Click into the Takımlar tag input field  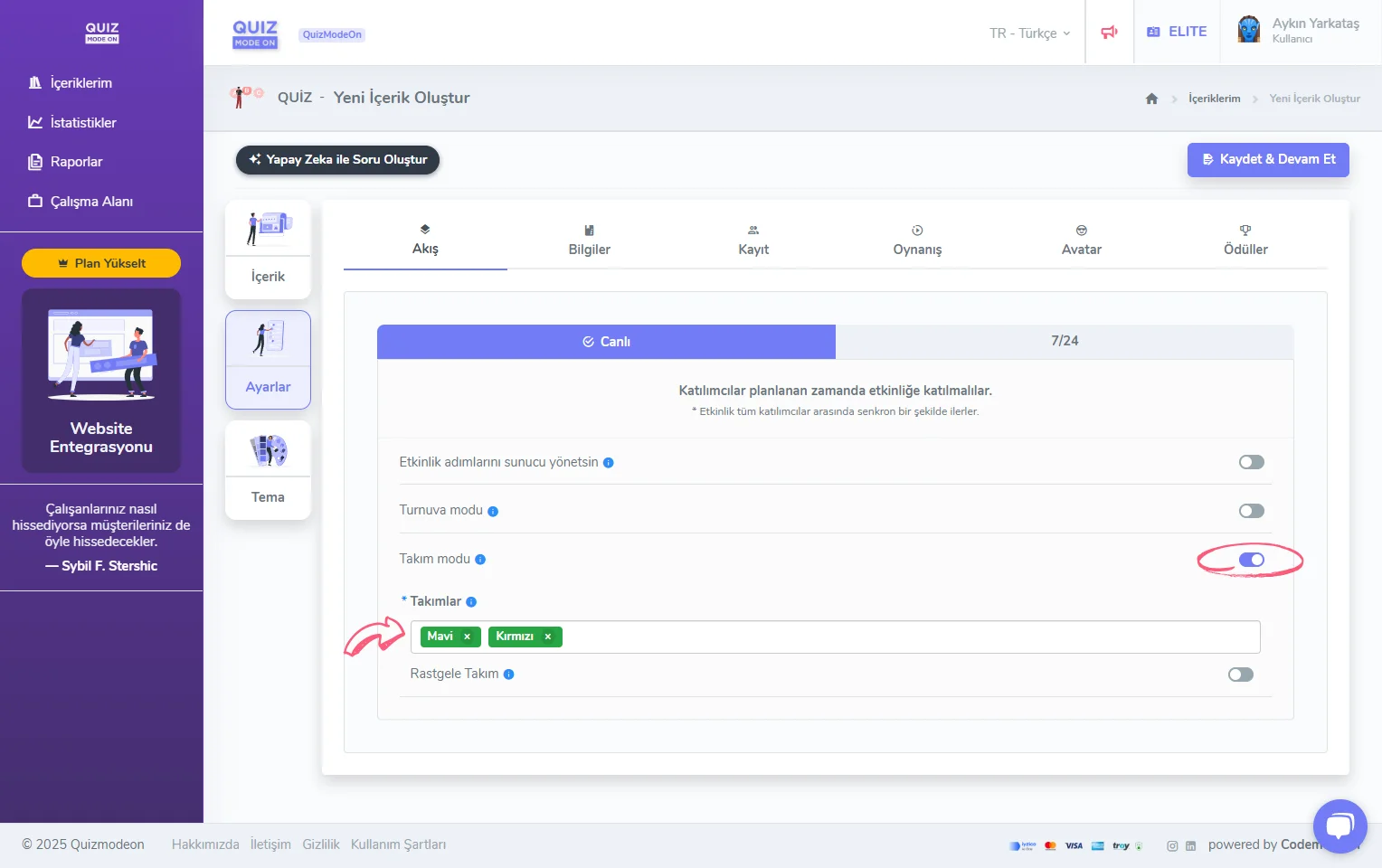click(x=904, y=637)
